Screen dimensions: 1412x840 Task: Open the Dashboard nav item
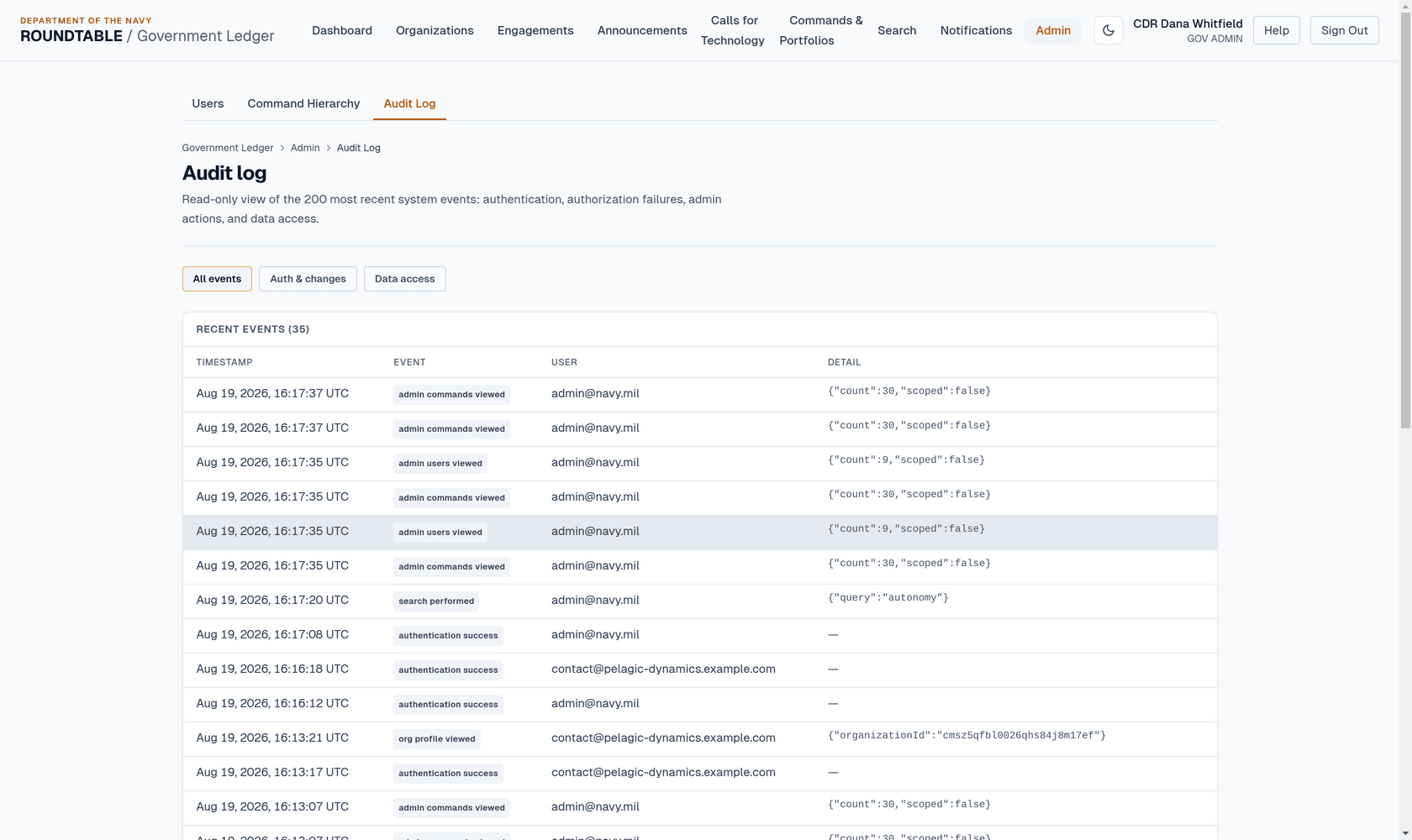(x=342, y=30)
